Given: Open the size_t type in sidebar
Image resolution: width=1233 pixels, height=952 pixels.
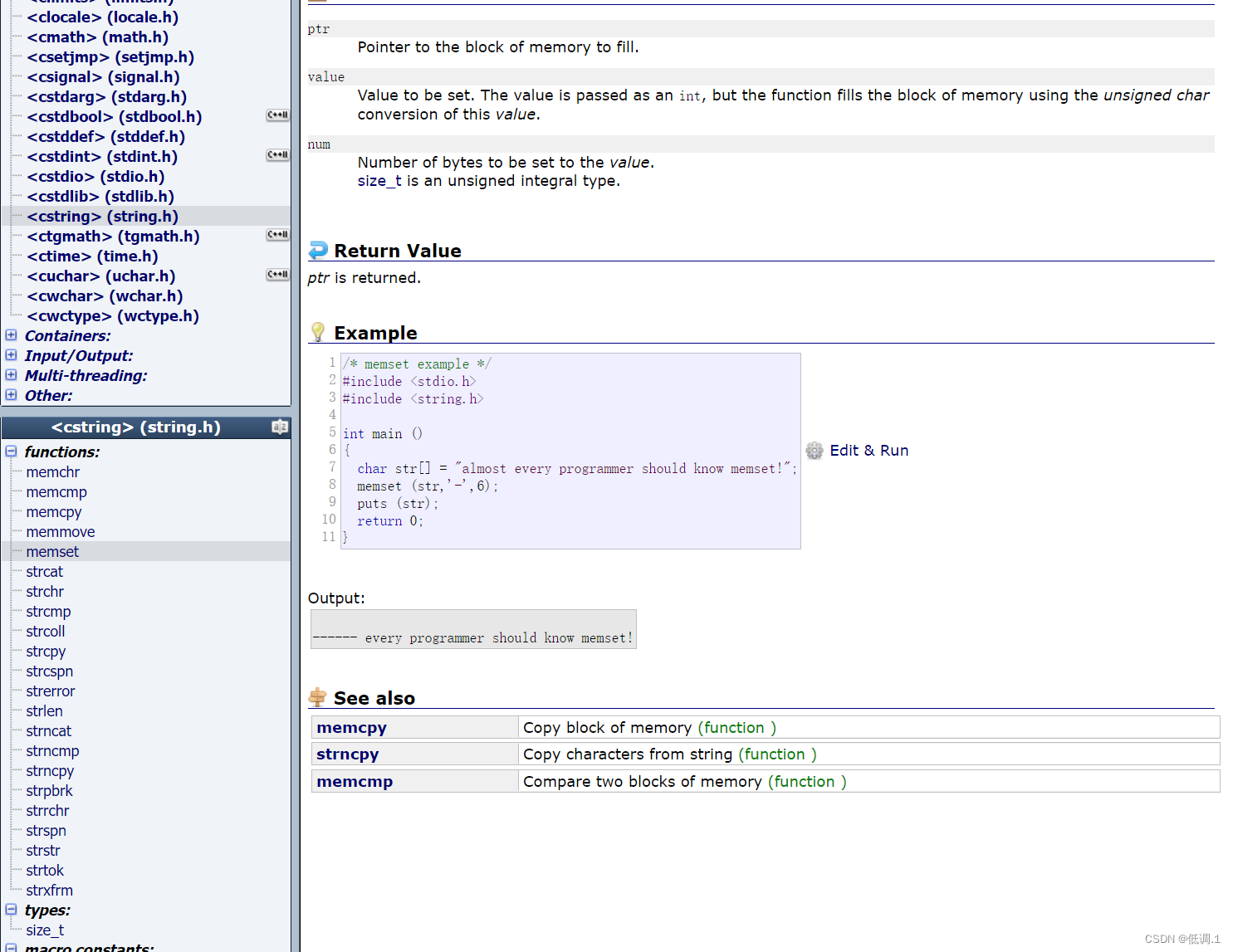Looking at the screenshot, I should (45, 930).
